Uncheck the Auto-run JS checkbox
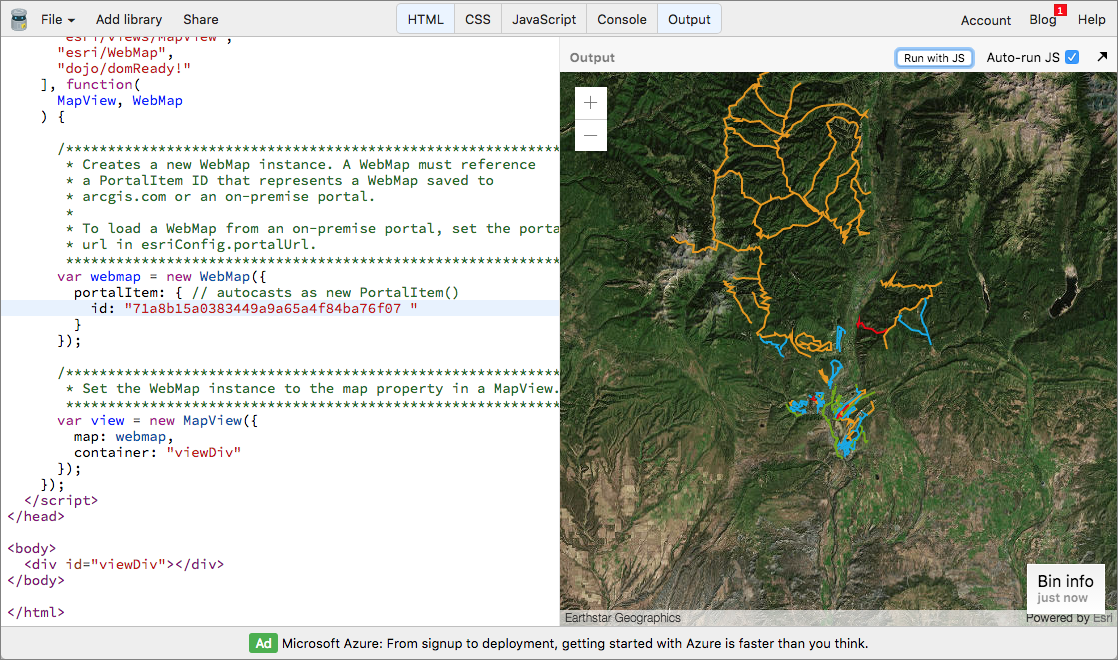The height and width of the screenshot is (660, 1118). click(x=1072, y=57)
